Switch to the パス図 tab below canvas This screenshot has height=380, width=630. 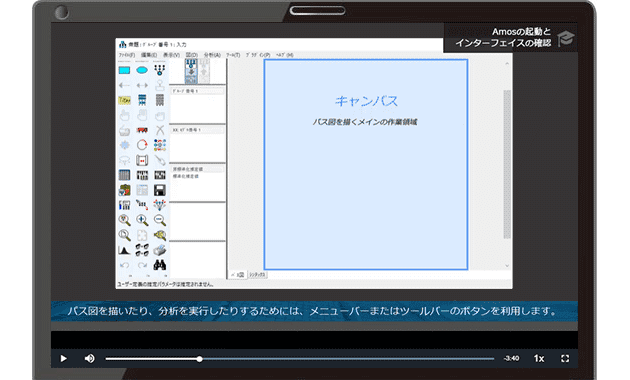click(x=237, y=275)
